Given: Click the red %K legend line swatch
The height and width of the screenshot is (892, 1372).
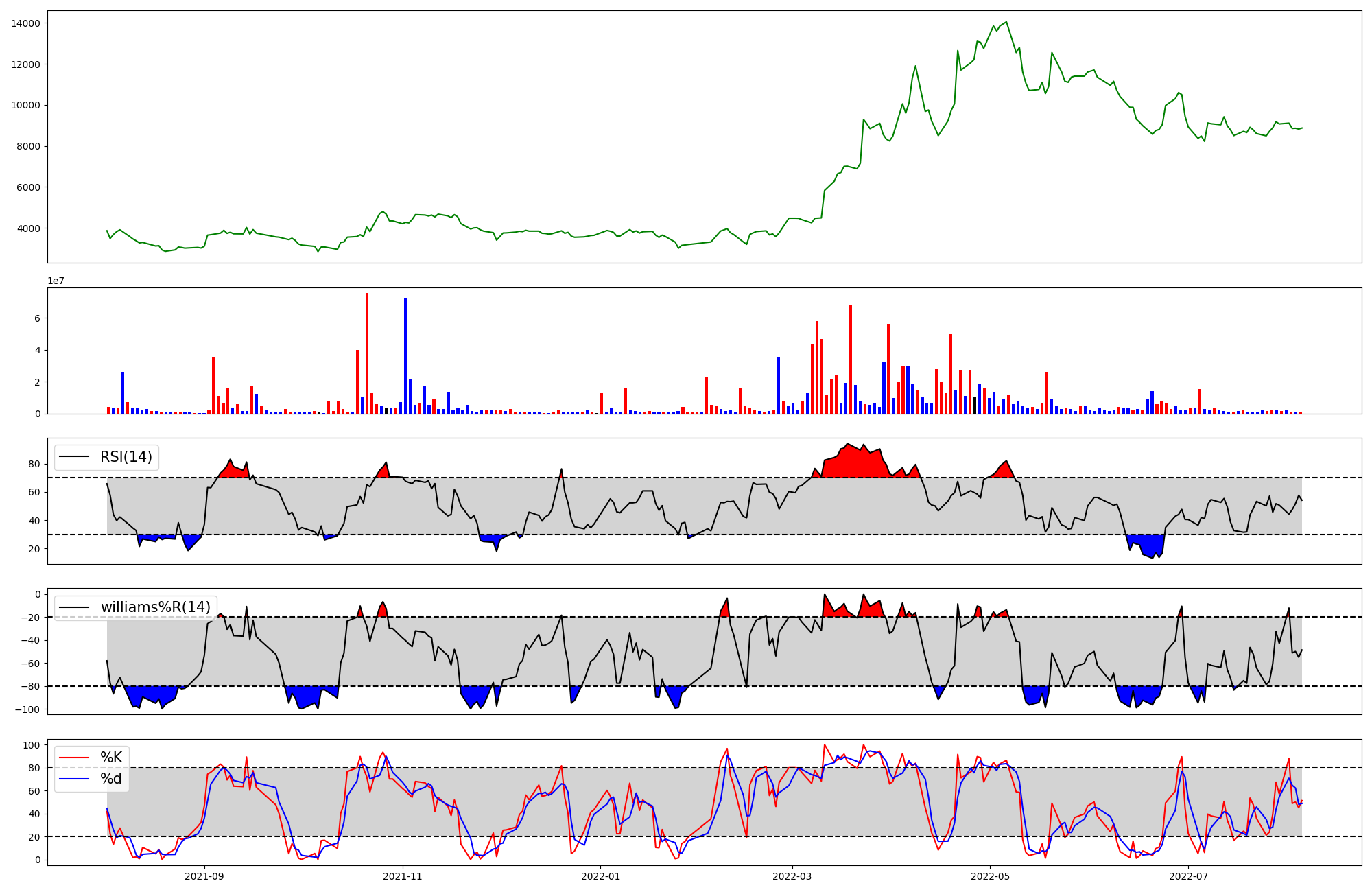Looking at the screenshot, I should click(75, 758).
